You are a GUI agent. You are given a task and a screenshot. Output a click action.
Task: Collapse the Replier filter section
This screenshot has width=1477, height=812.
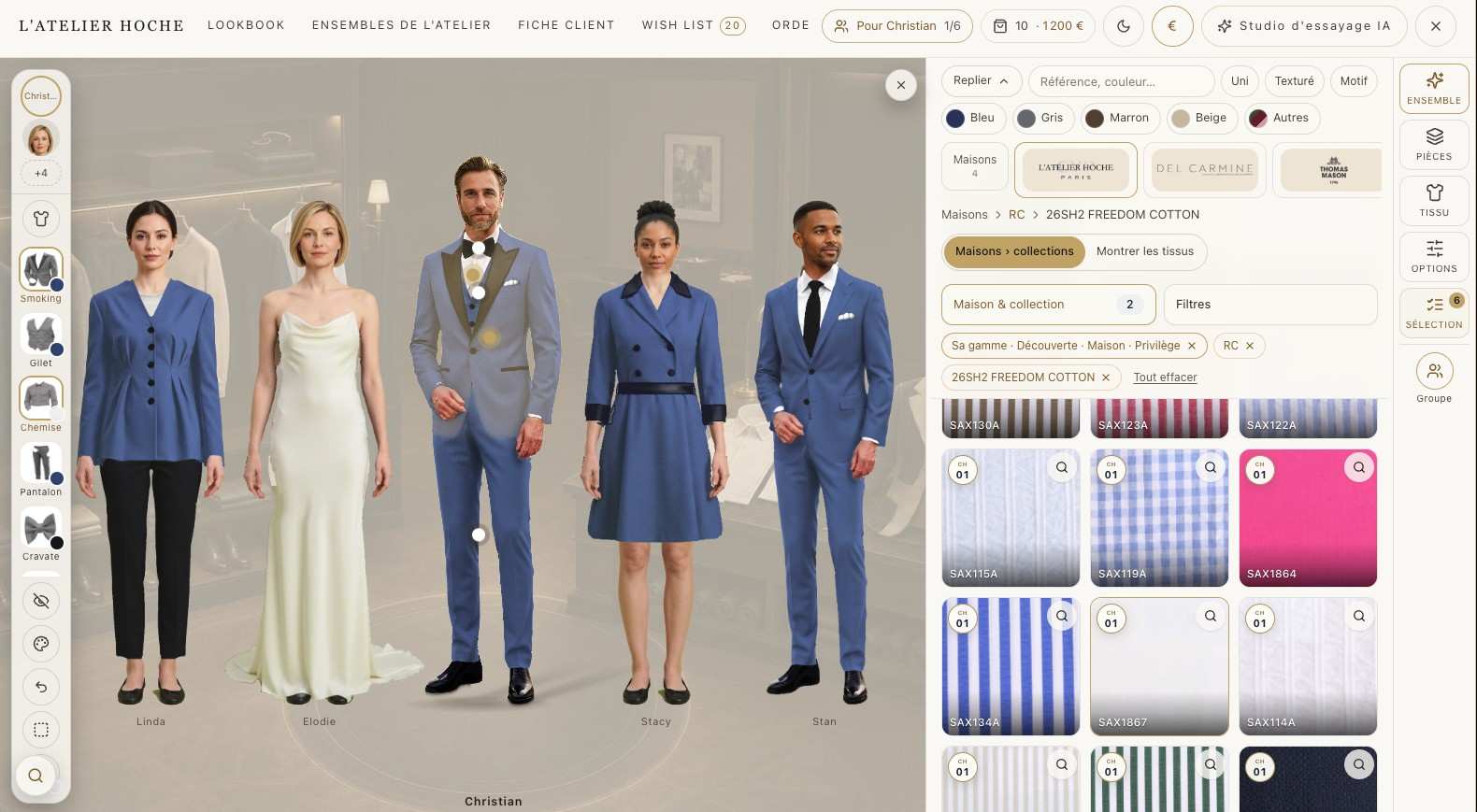click(x=981, y=81)
